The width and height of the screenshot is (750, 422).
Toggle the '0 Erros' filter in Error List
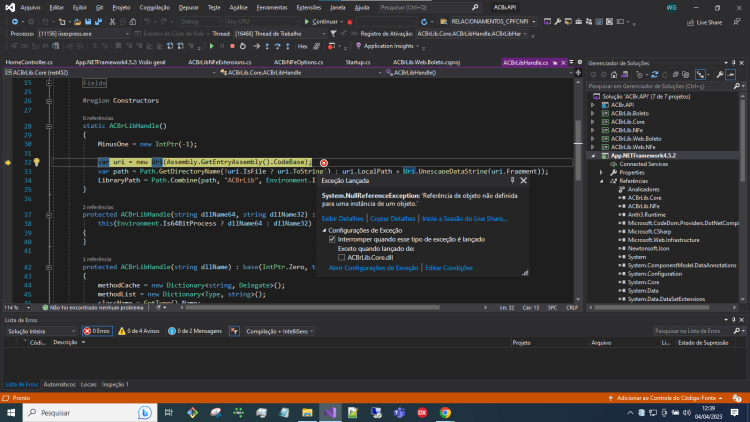97,331
